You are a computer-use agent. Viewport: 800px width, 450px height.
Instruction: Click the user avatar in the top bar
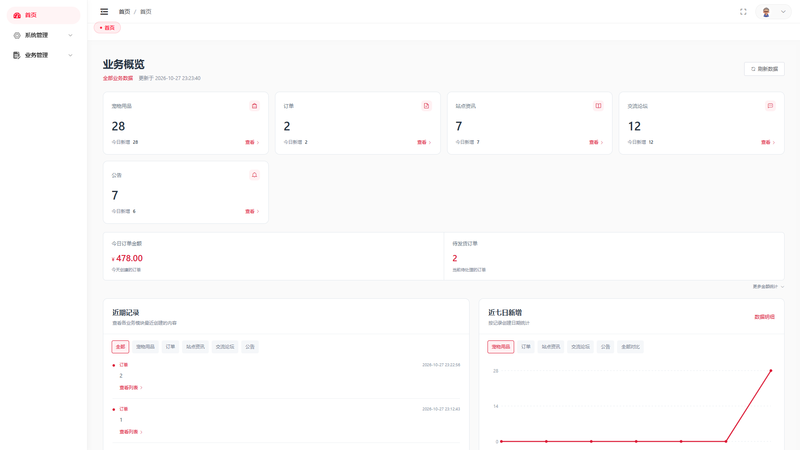click(x=766, y=12)
